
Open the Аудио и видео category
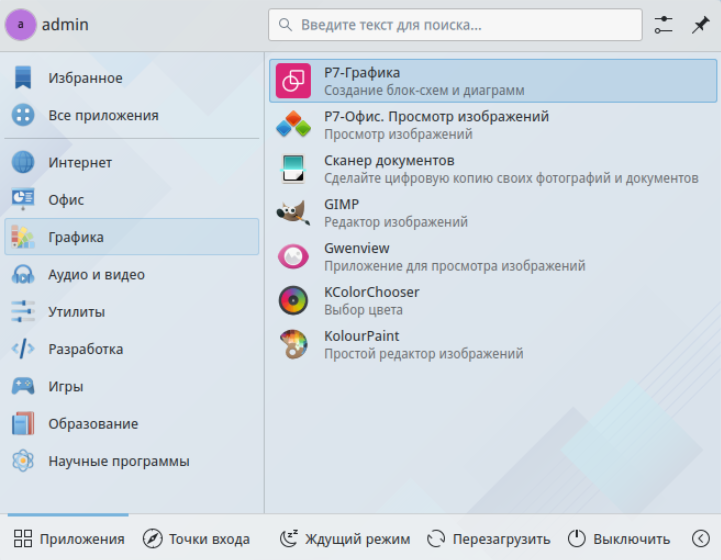click(132, 274)
